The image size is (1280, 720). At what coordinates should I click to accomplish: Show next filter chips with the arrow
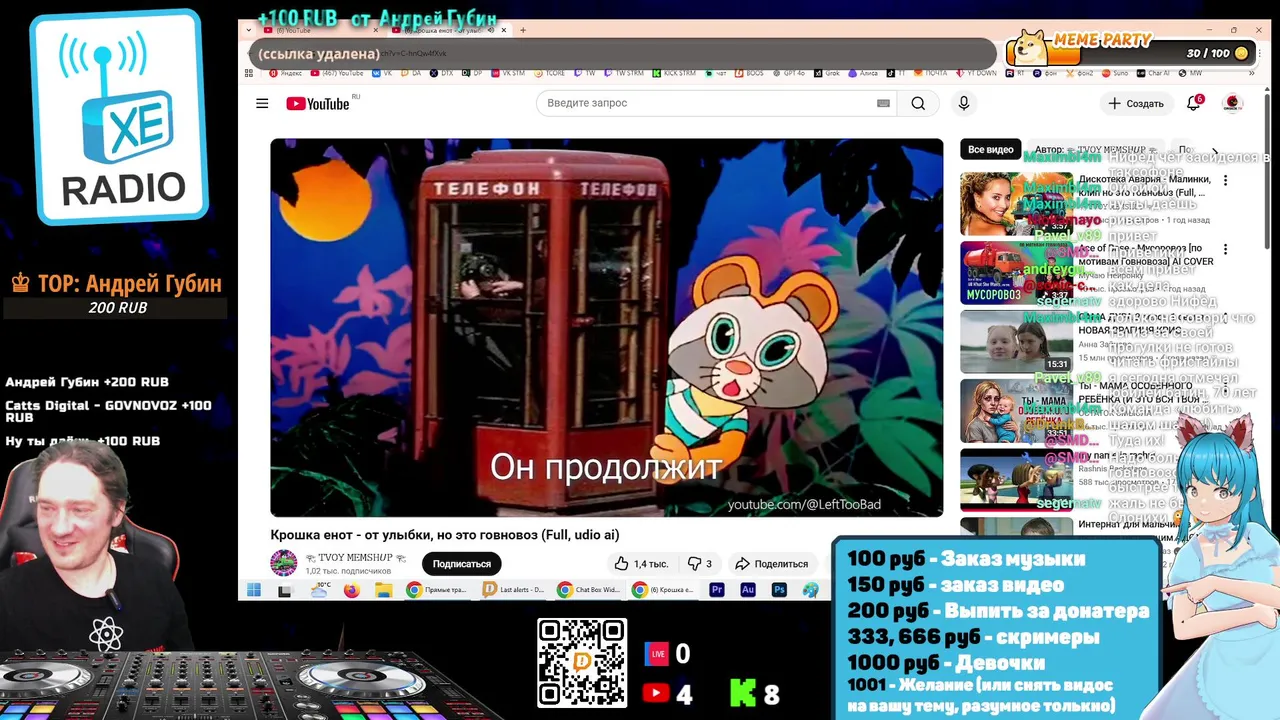point(1215,151)
